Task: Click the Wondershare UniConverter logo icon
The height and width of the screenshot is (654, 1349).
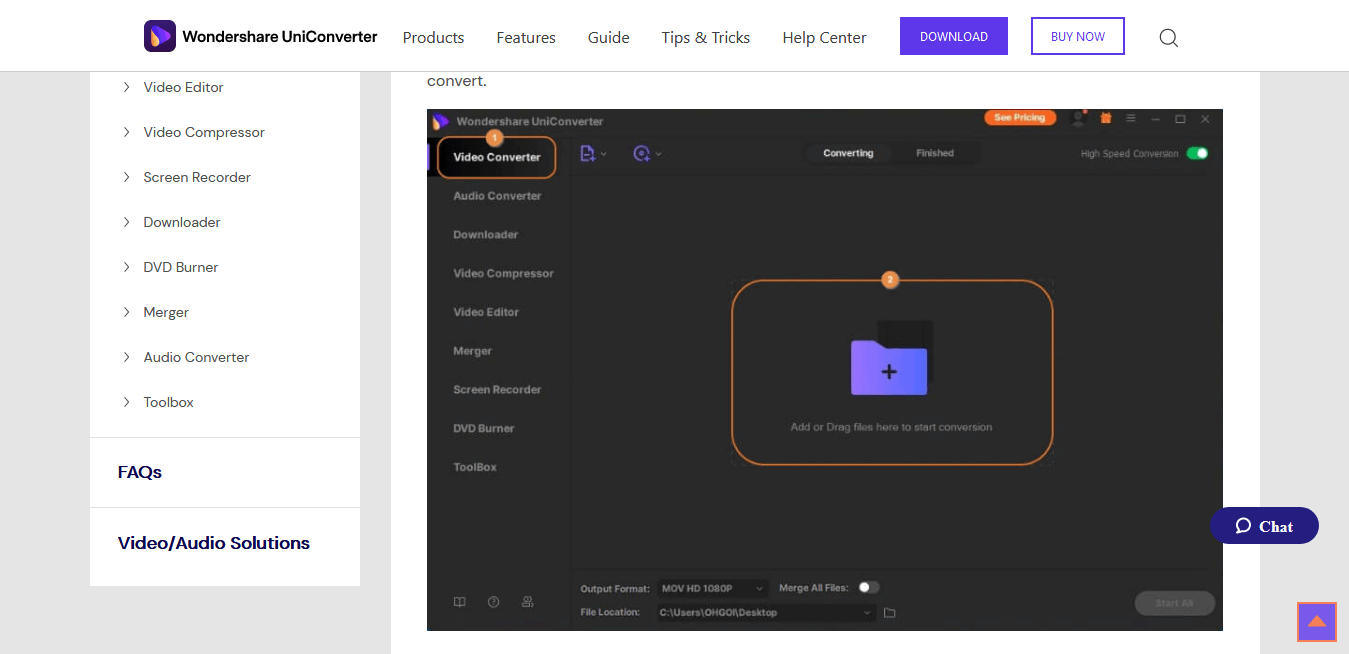Action: [x=160, y=37]
